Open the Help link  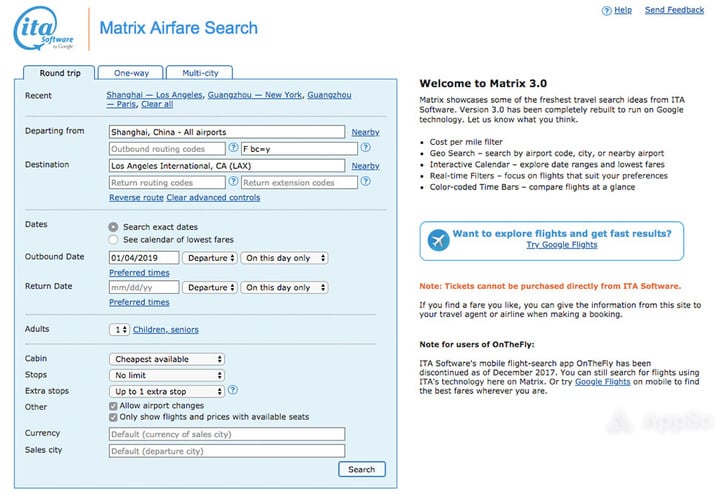623,10
